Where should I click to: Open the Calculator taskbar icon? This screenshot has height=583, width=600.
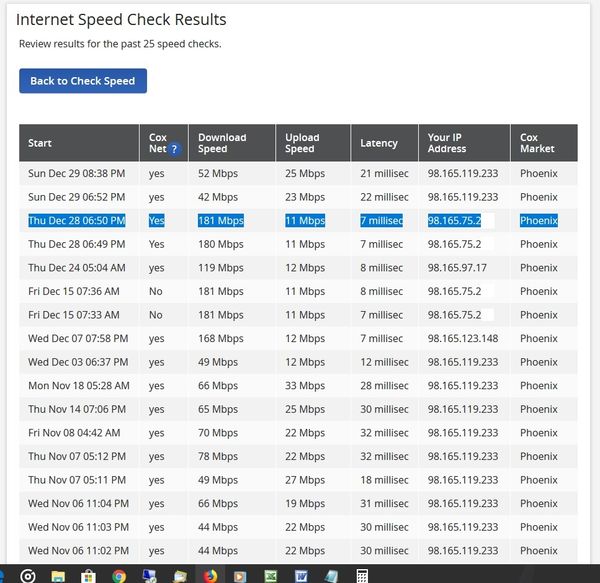[x=362, y=576]
